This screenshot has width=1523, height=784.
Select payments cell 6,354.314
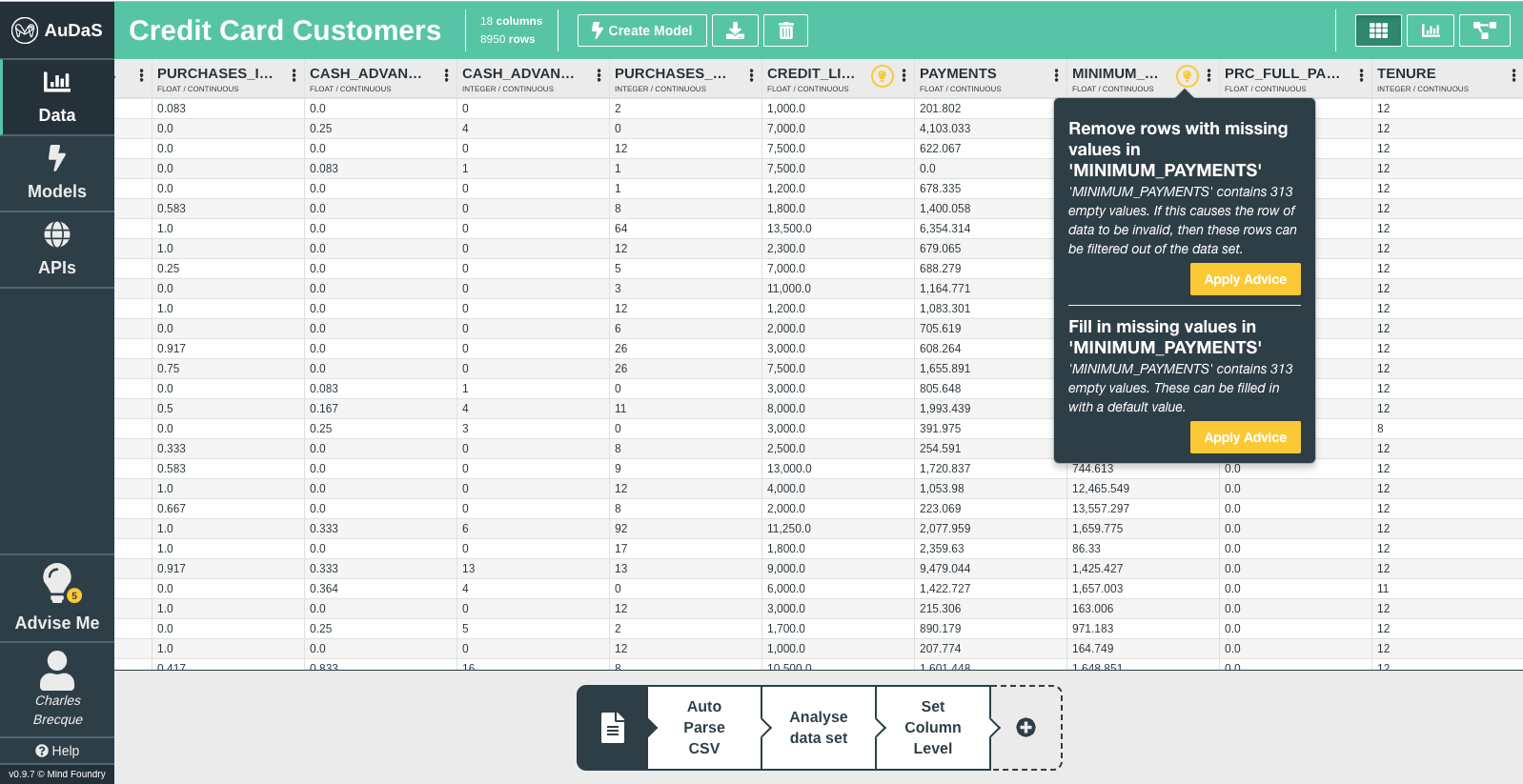pyautogui.click(x=990, y=229)
